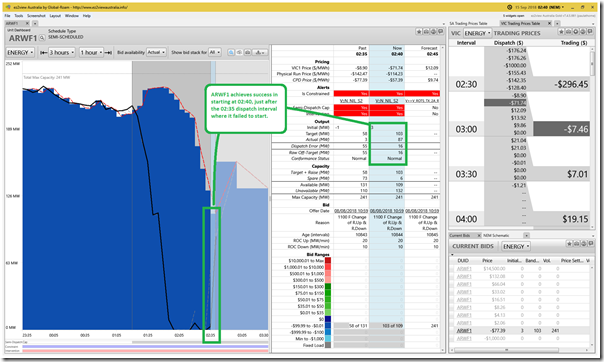
Task: Open the Bid availability Actual dropdown
Action: 156,52
